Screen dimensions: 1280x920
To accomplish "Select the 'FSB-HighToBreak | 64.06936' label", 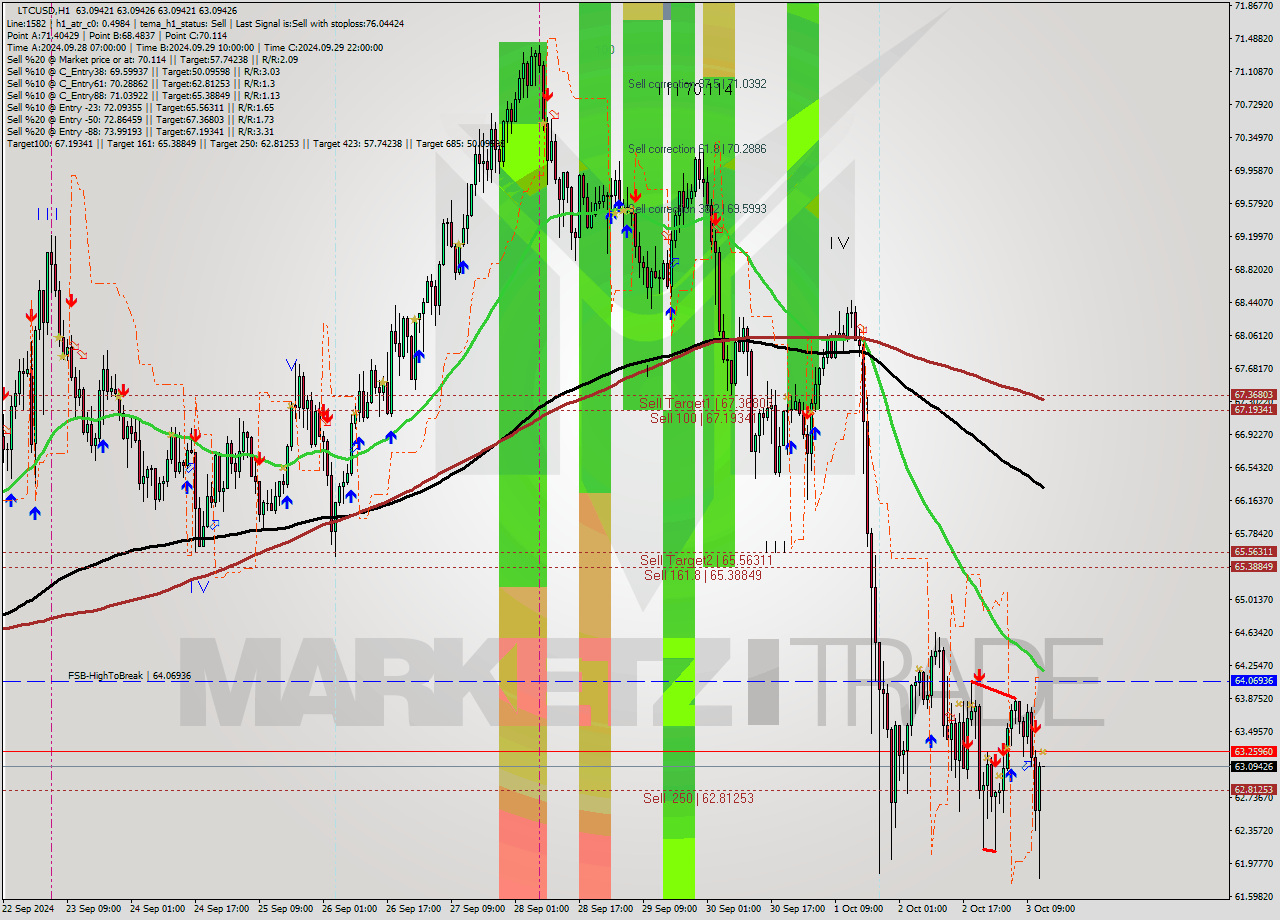I will point(129,676).
